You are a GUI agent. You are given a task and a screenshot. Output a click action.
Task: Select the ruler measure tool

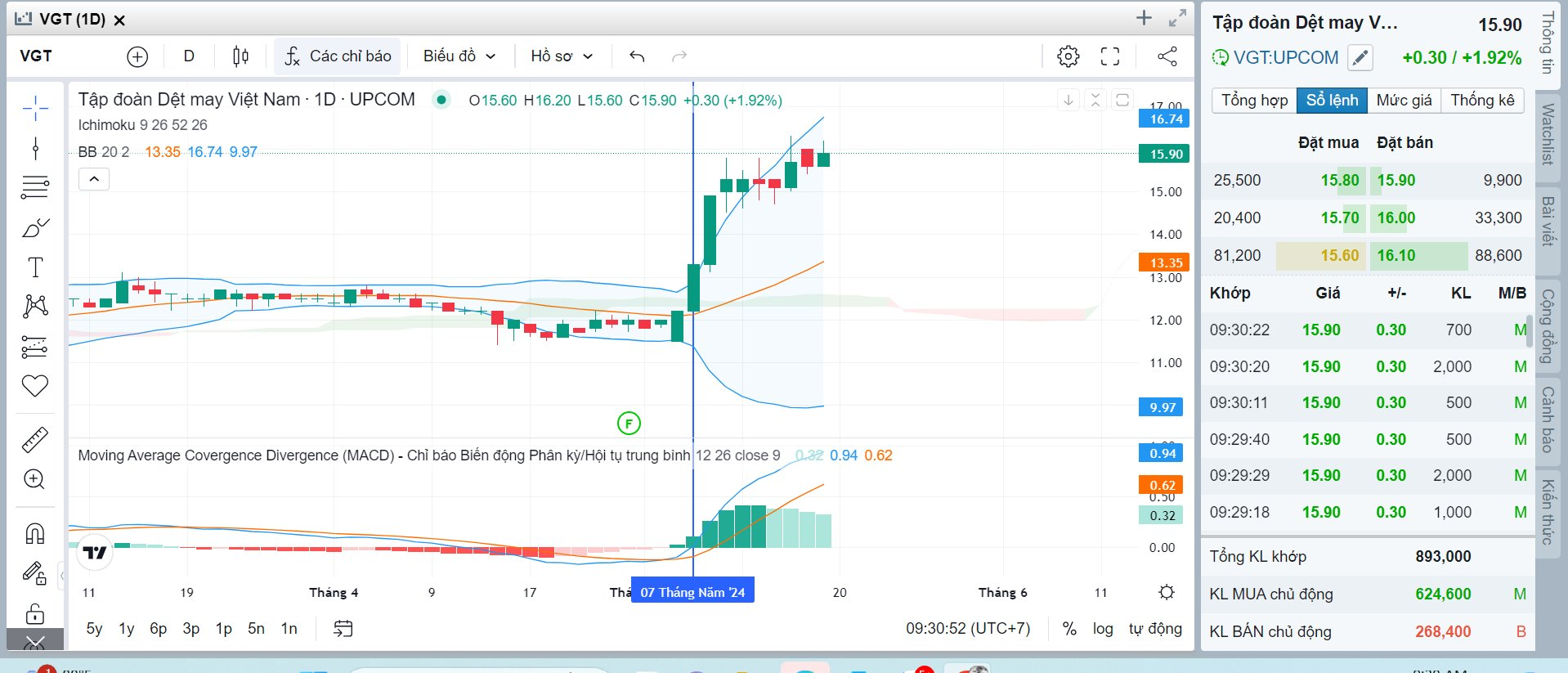[x=35, y=440]
